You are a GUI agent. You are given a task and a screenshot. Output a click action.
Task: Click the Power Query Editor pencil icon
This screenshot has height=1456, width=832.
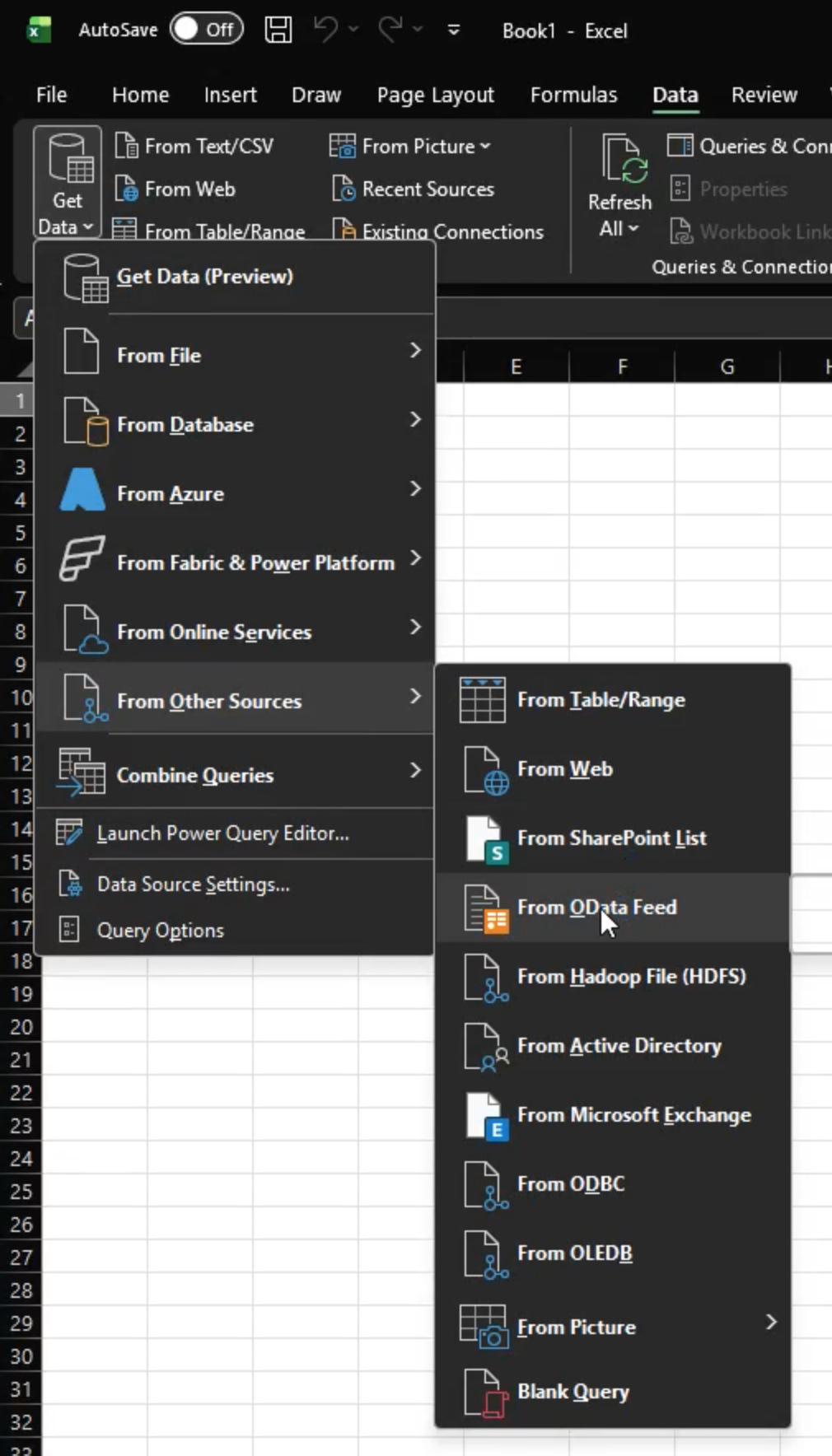click(x=69, y=833)
